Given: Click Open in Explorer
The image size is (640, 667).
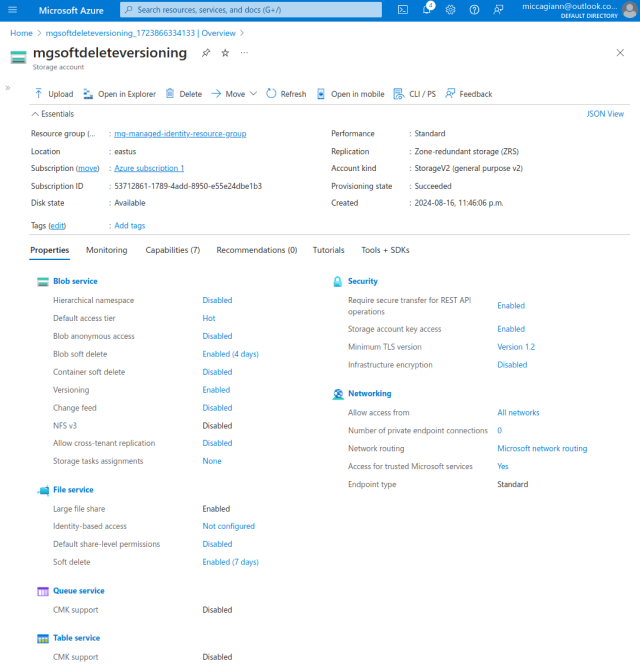Looking at the screenshot, I should (119, 94).
